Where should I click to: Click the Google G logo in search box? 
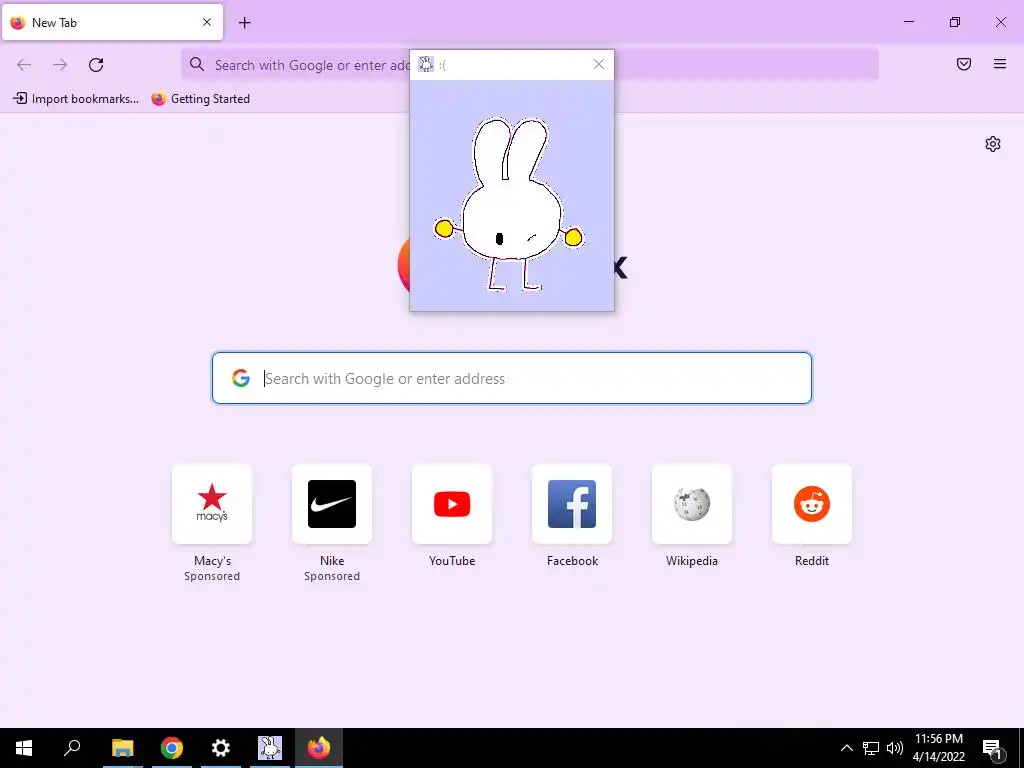click(x=241, y=378)
